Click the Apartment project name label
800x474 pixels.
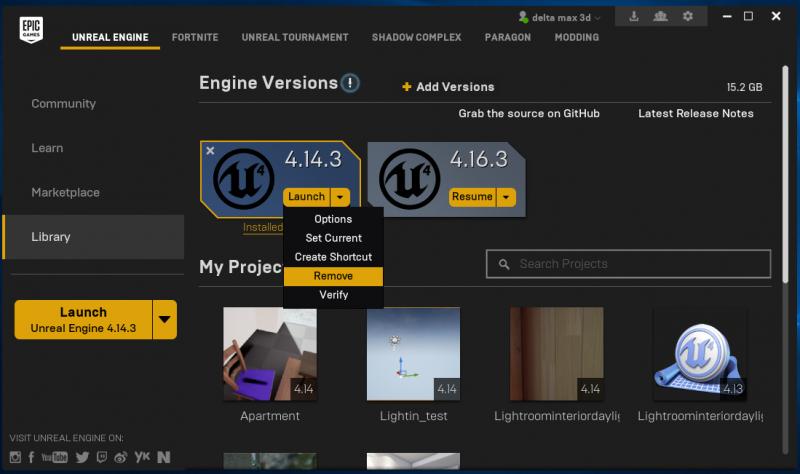pyautogui.click(x=270, y=416)
